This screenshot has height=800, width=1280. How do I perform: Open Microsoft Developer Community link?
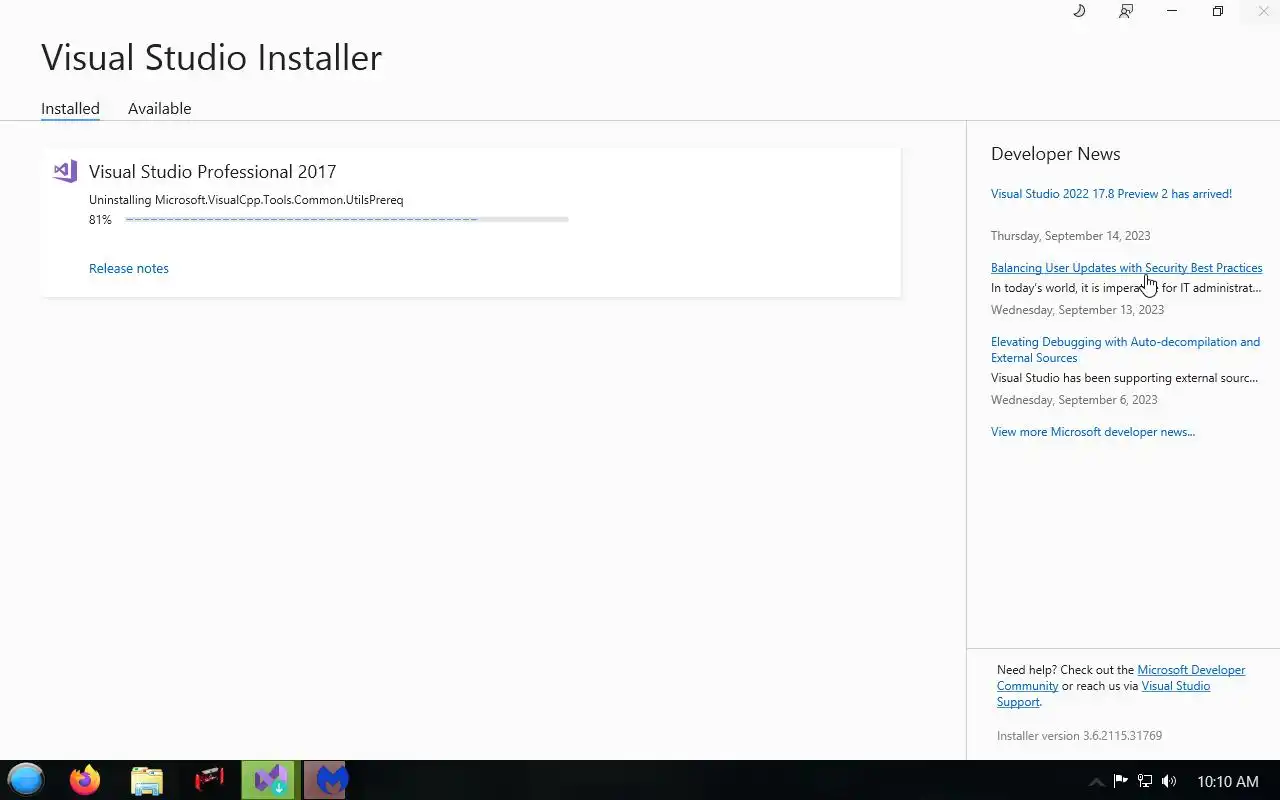click(x=1121, y=678)
